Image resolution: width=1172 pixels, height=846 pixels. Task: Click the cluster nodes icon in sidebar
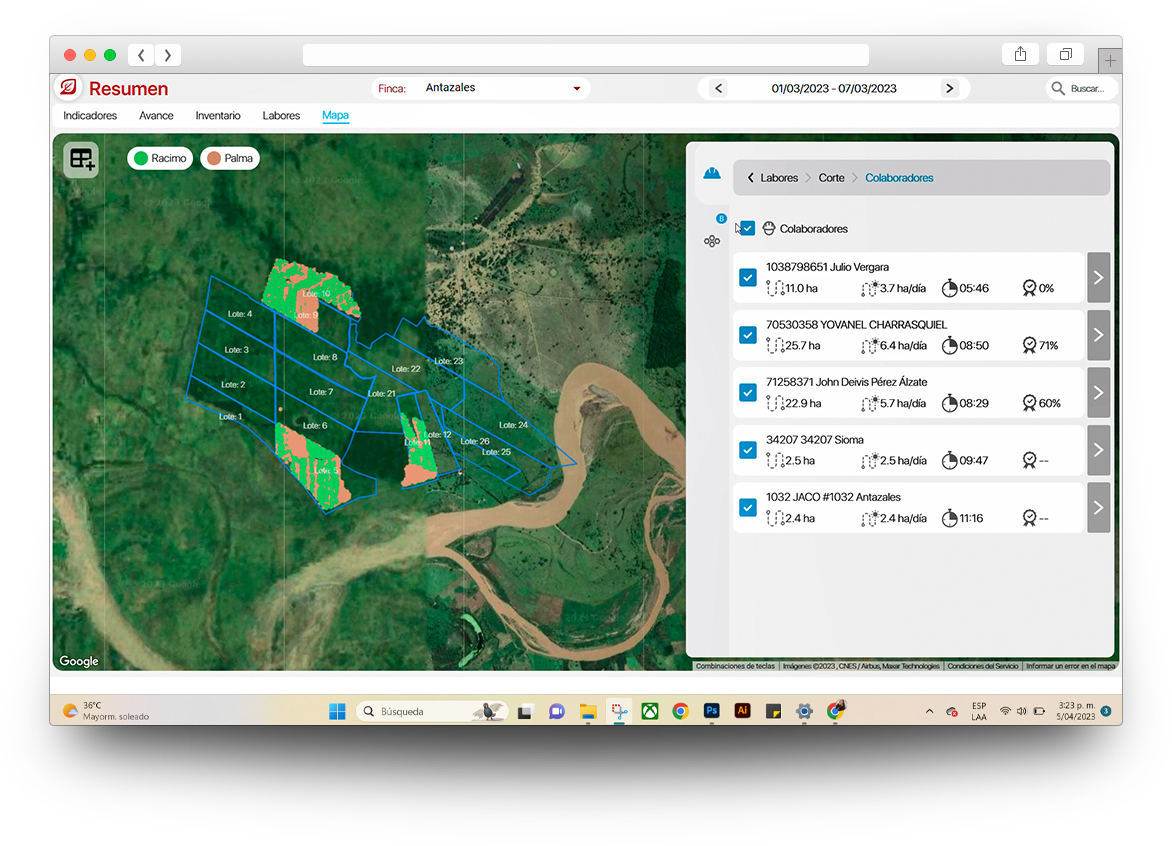tap(711, 241)
